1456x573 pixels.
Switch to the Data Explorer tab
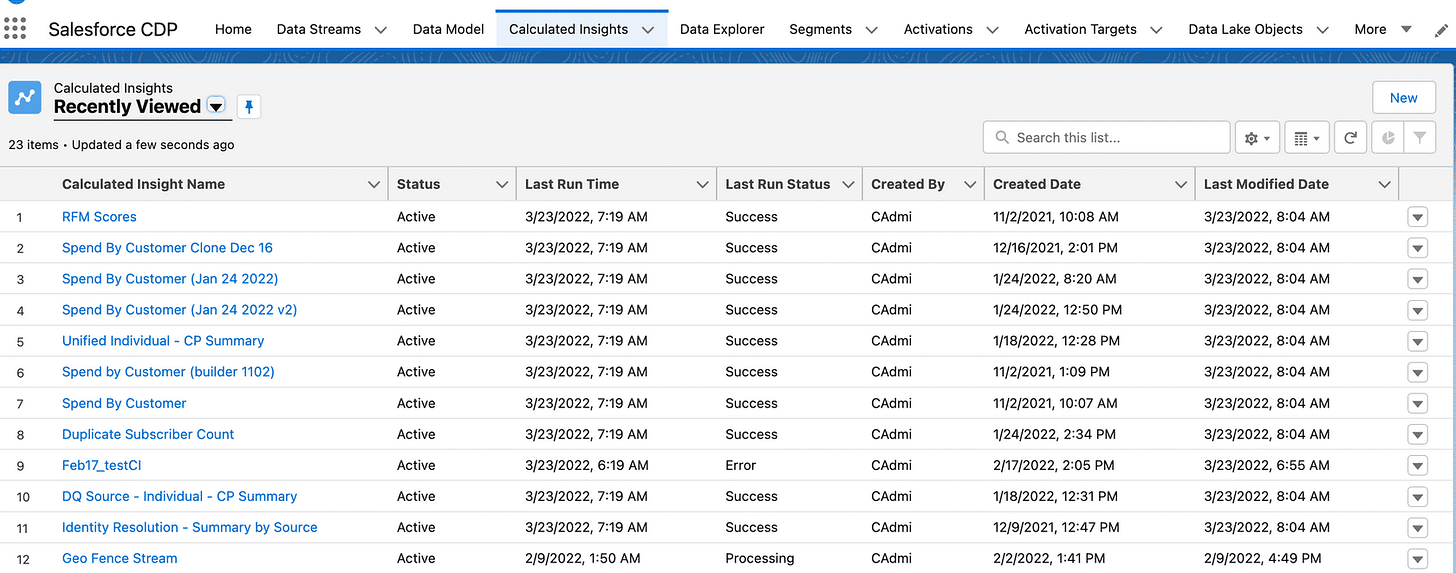[722, 29]
